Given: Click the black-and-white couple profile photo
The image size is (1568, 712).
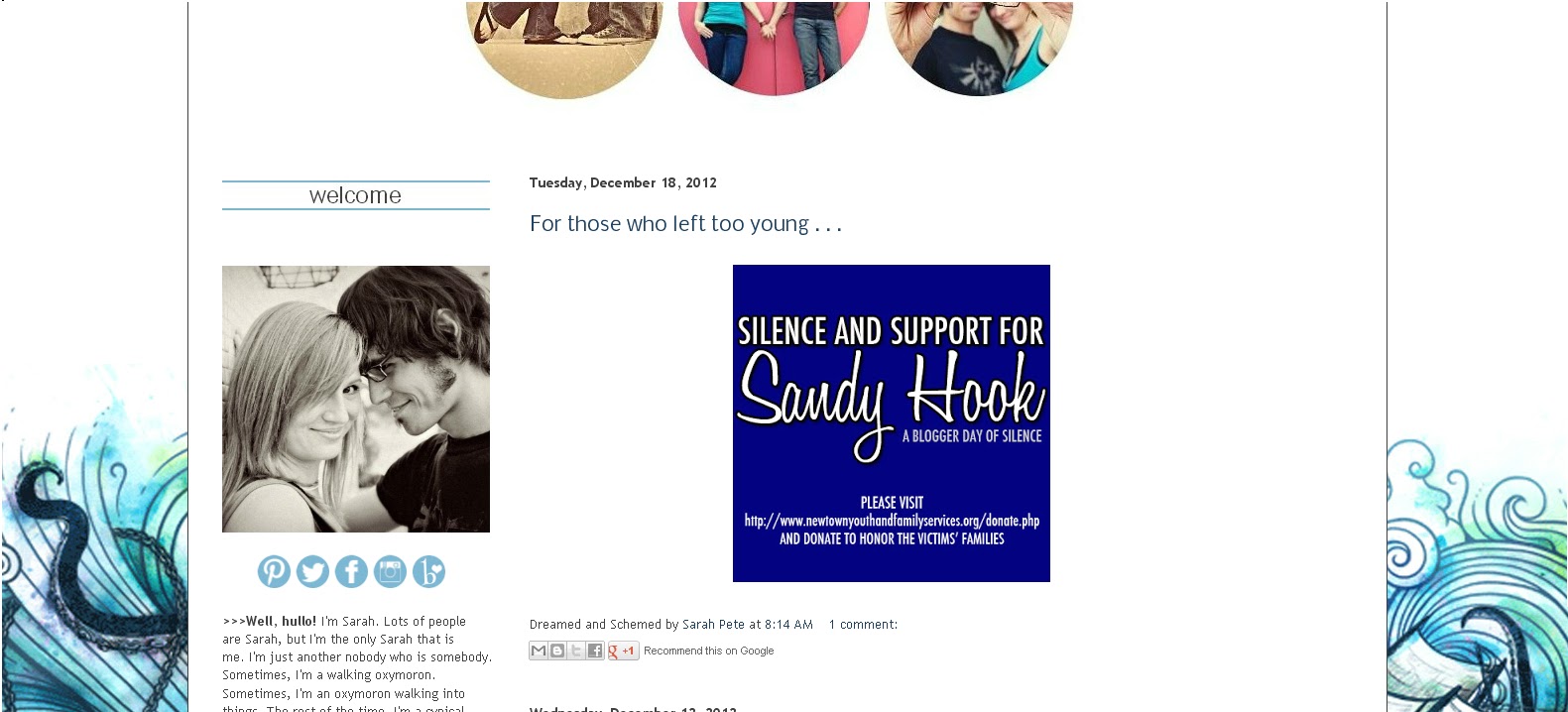Looking at the screenshot, I should click(356, 399).
